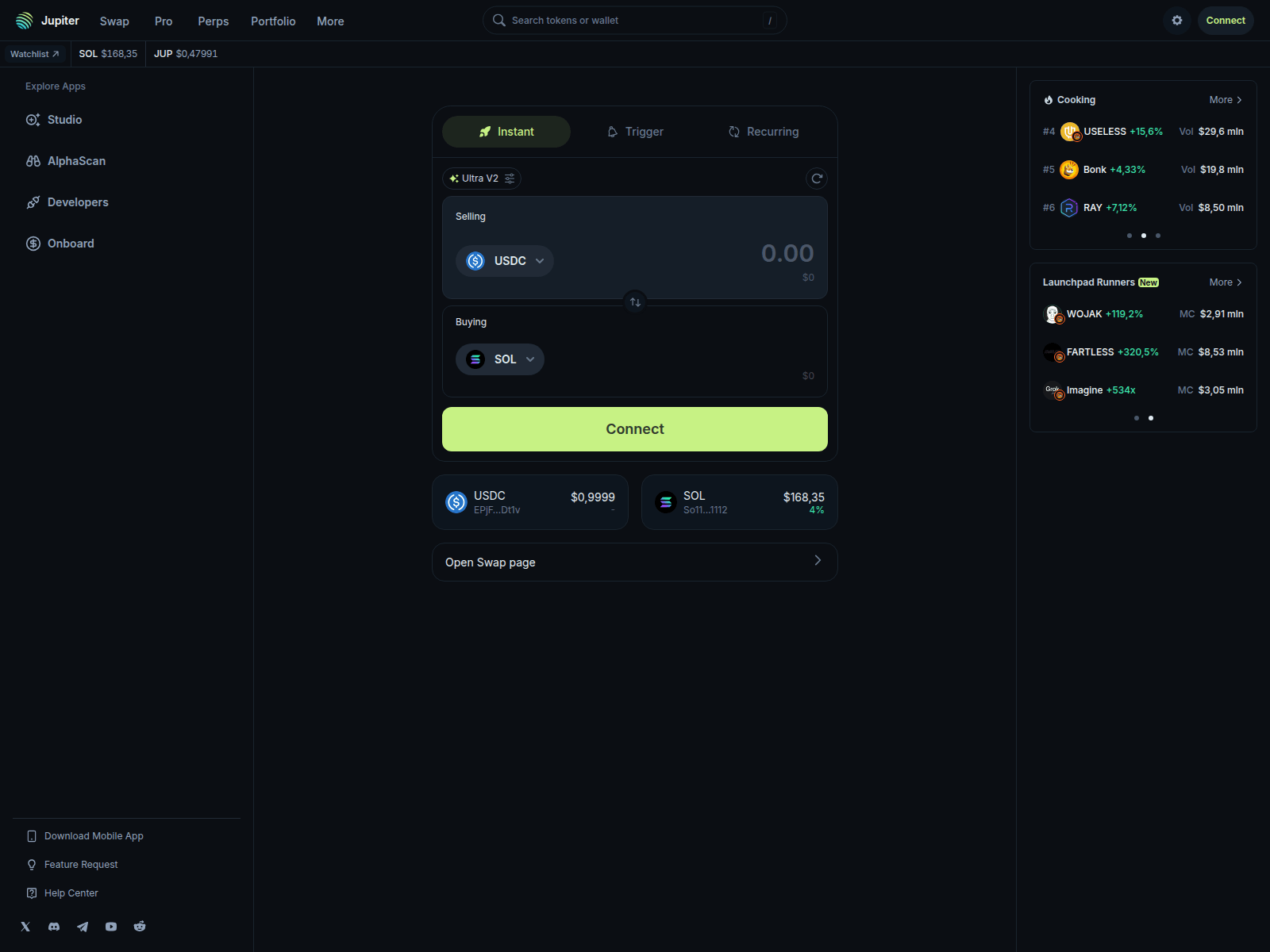Screen dimensions: 1270x952
Task: Open Onboard from the sidebar
Action: [x=60, y=244]
